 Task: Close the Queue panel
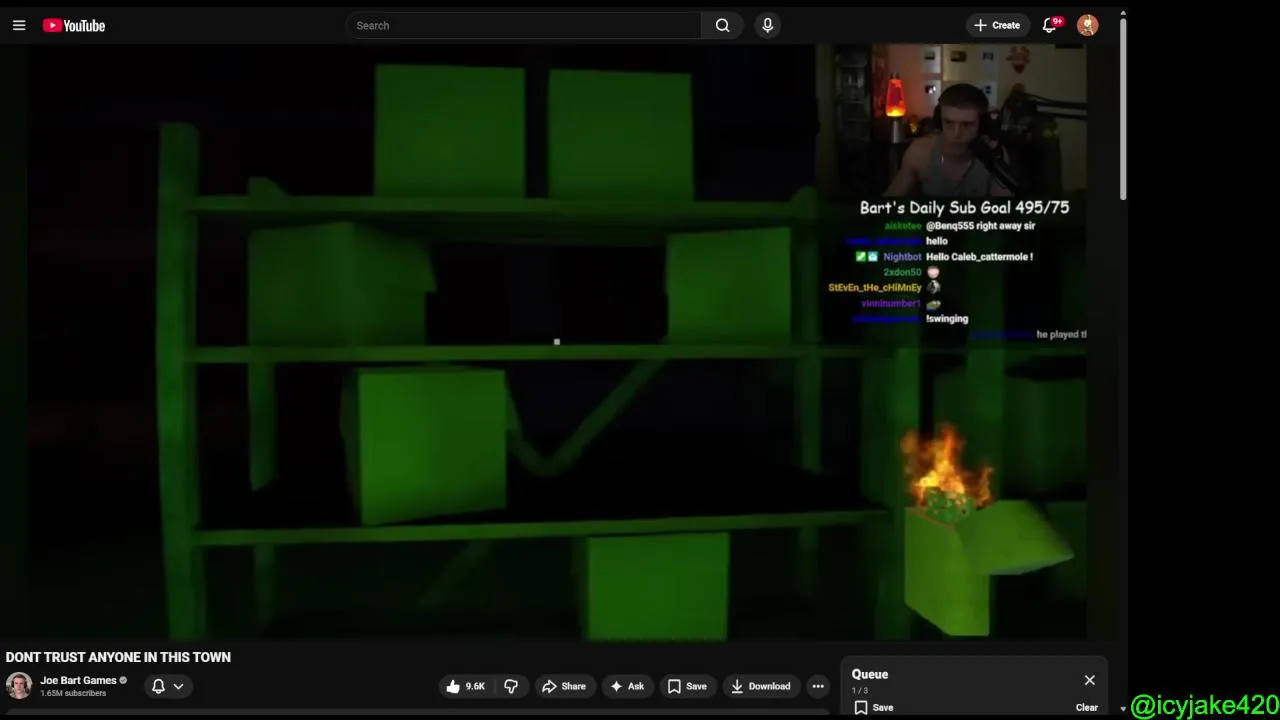point(1089,680)
